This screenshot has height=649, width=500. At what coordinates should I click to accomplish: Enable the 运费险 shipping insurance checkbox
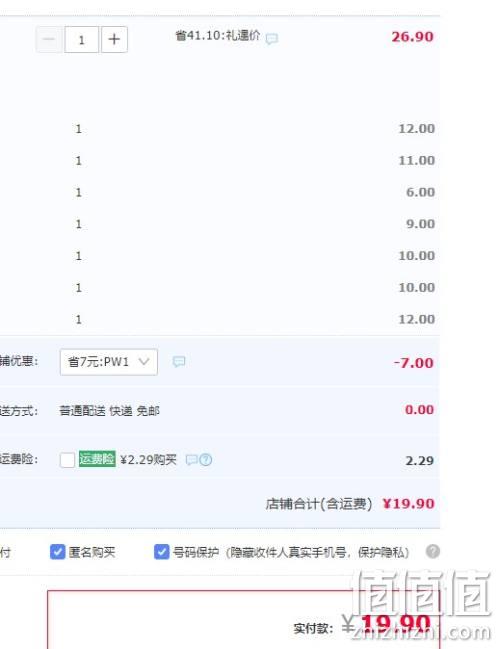[x=67, y=459]
